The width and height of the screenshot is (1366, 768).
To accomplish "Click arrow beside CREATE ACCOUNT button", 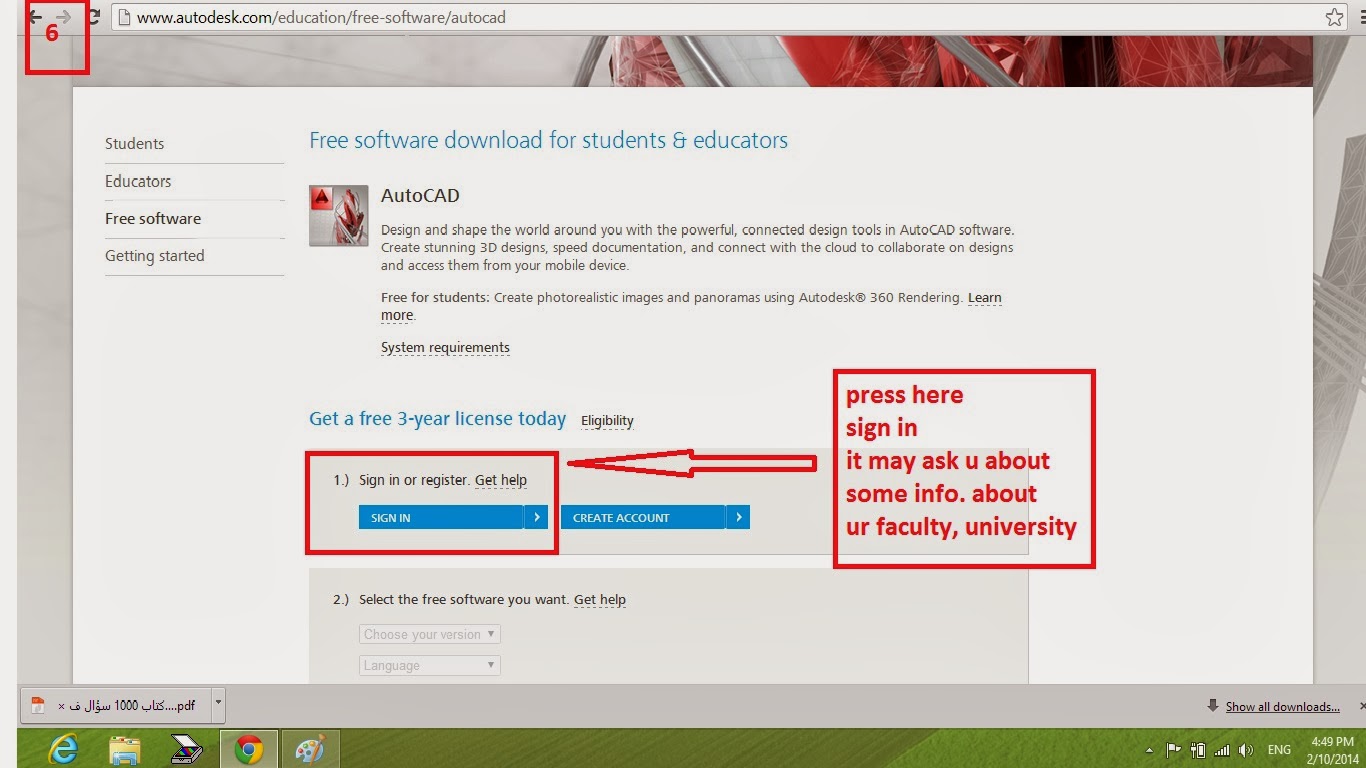I will [x=738, y=517].
